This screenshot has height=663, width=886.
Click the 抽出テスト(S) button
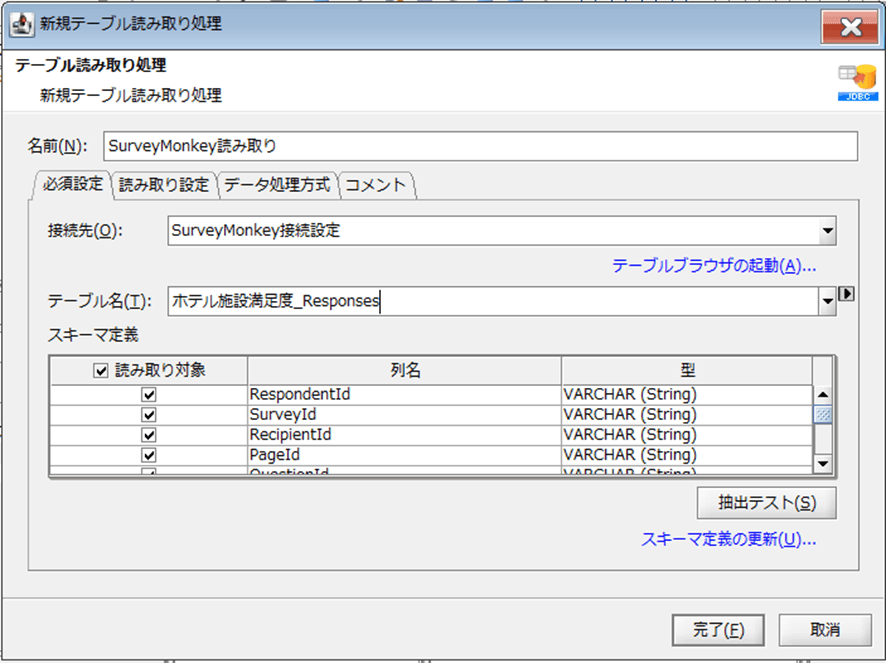(x=767, y=503)
